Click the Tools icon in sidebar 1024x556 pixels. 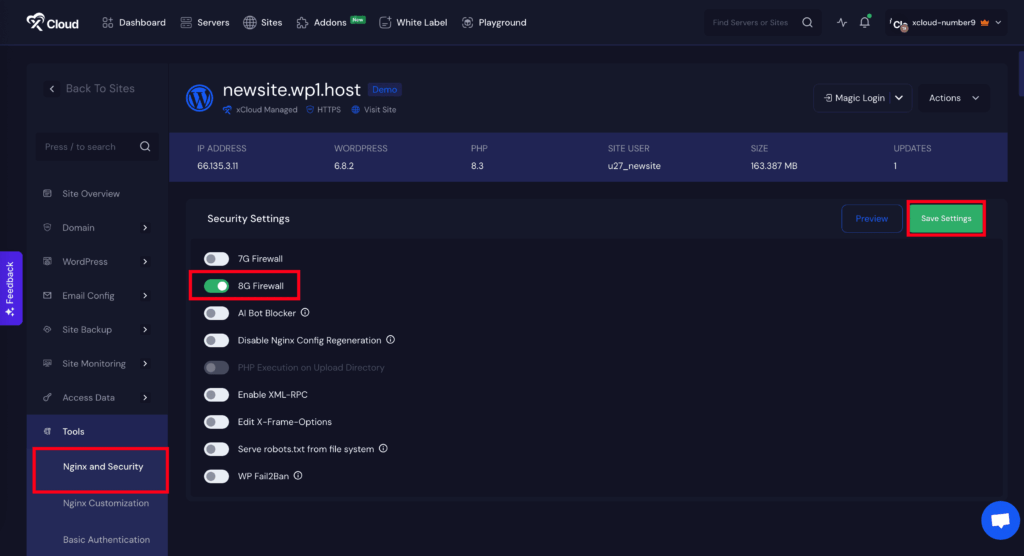pyautogui.click(x=47, y=431)
